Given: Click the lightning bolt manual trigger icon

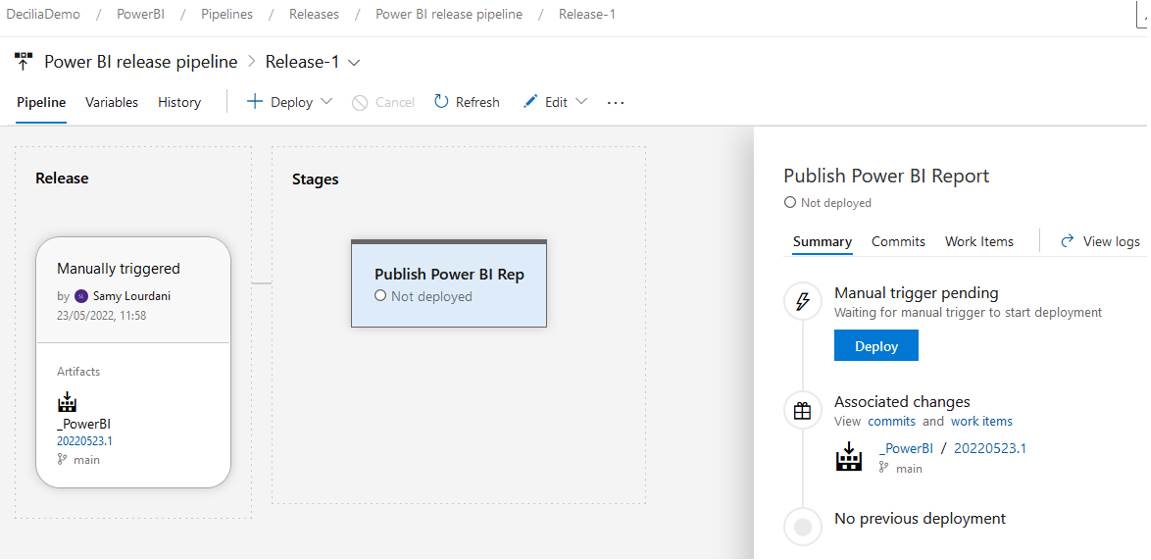Looking at the screenshot, I should point(802,302).
